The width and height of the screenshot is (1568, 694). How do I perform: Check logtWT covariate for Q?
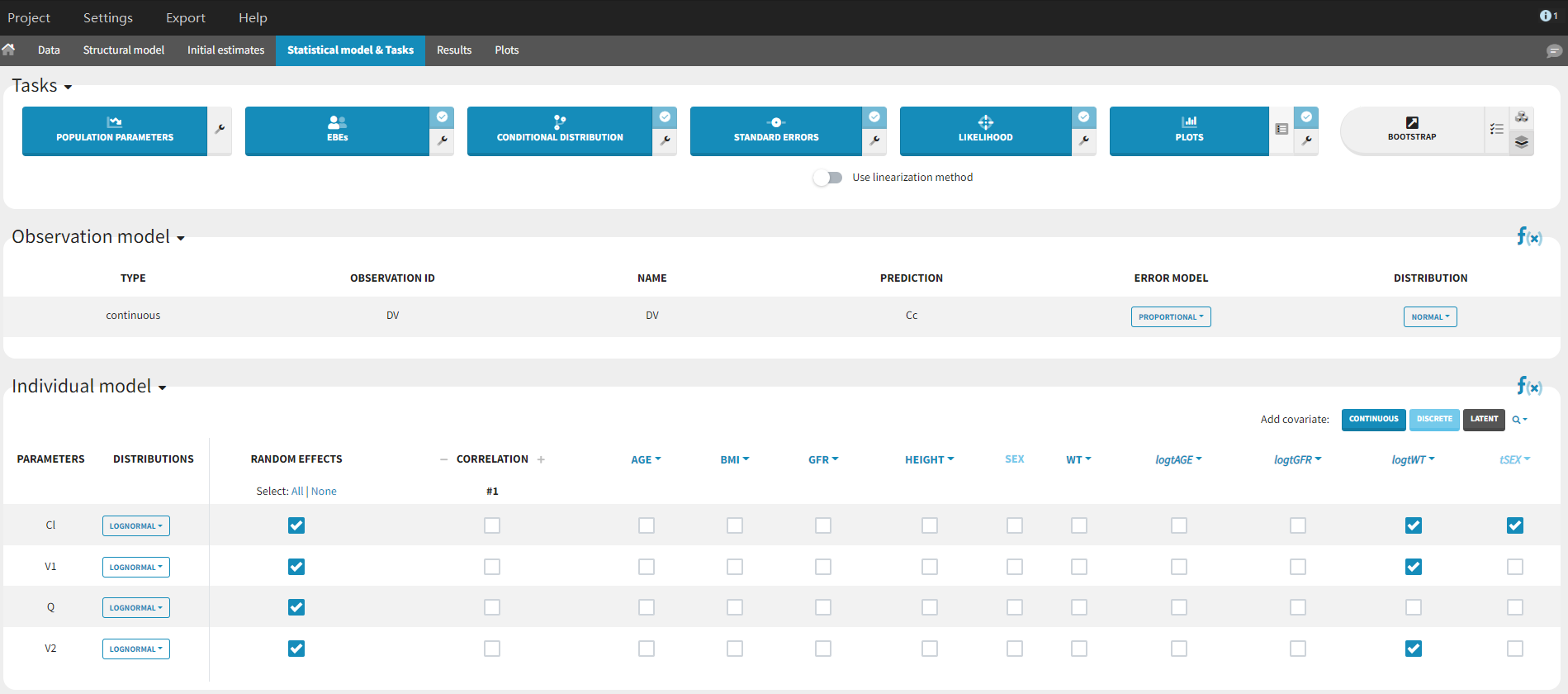click(1414, 607)
